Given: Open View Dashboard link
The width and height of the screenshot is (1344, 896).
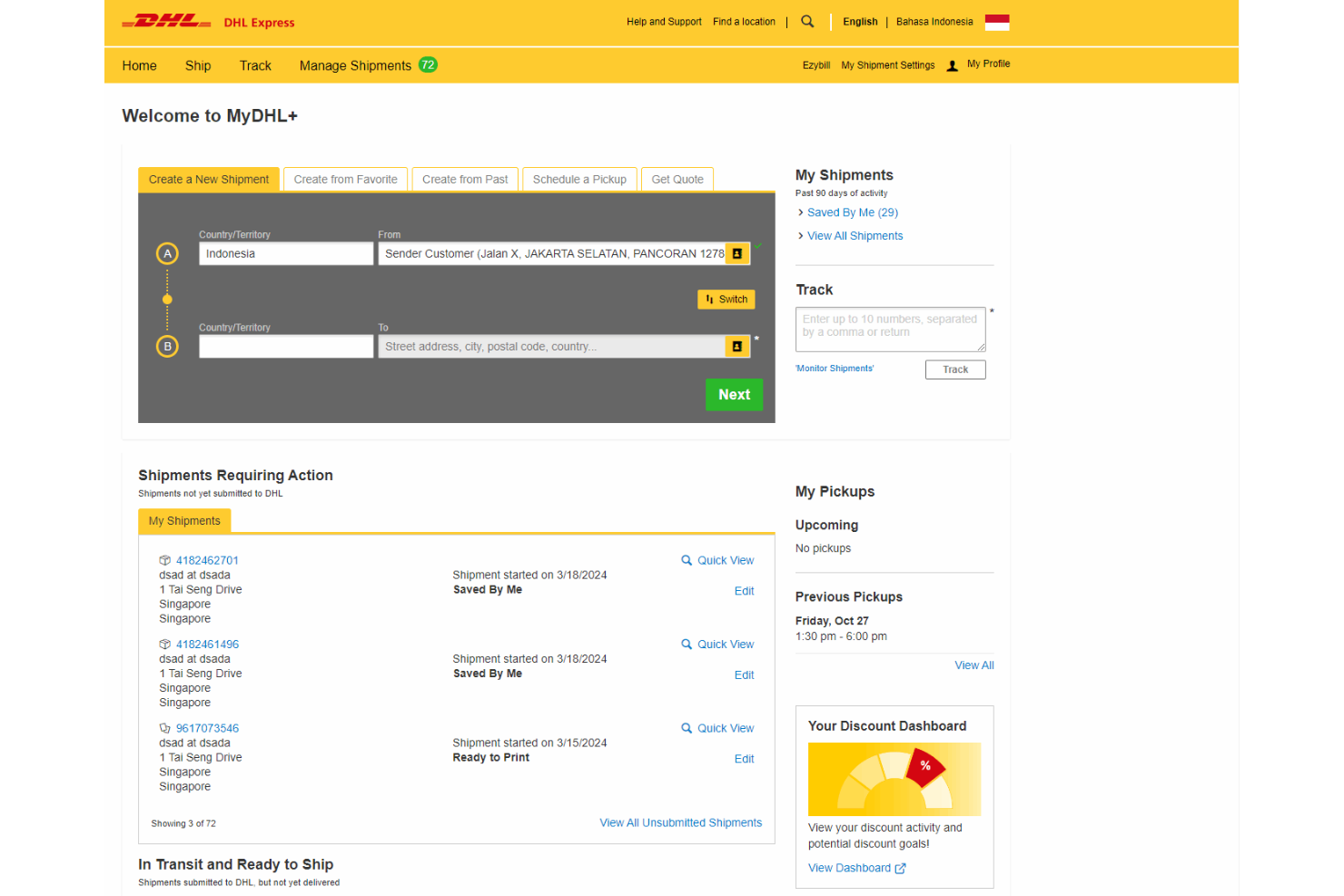Looking at the screenshot, I should pyautogui.click(x=849, y=869).
